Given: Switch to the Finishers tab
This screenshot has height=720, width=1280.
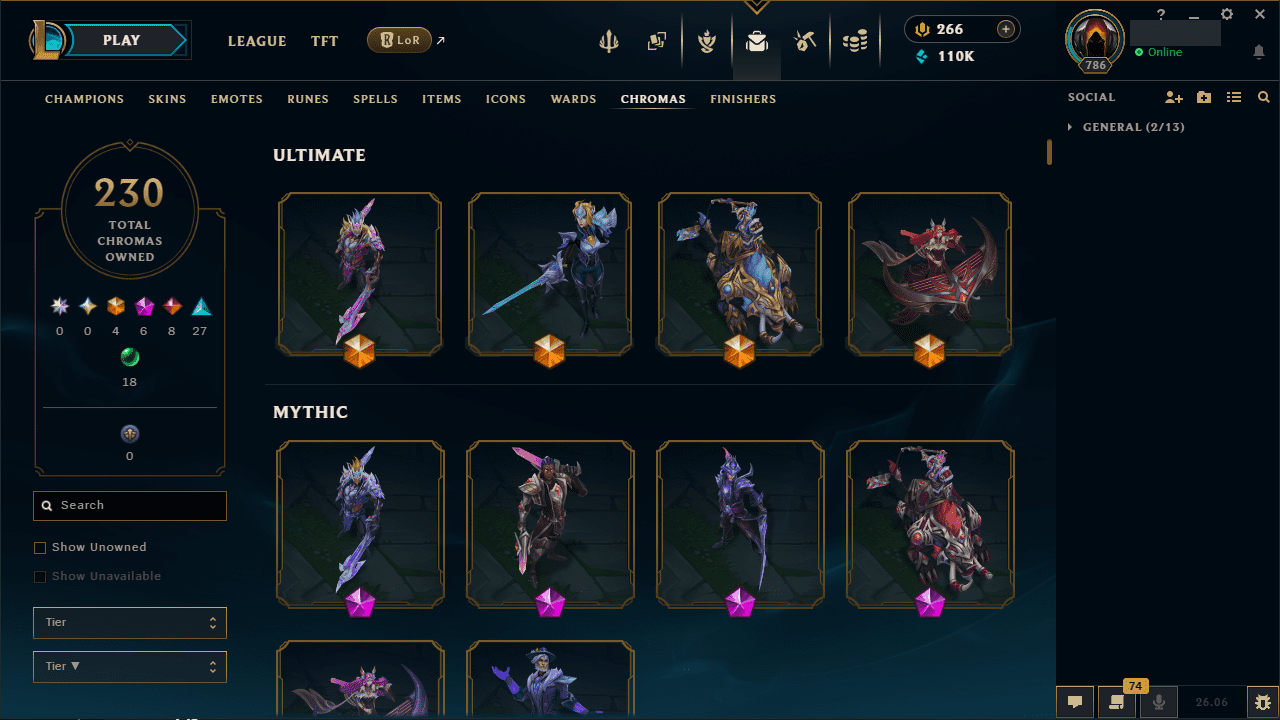Looking at the screenshot, I should pyautogui.click(x=743, y=99).
